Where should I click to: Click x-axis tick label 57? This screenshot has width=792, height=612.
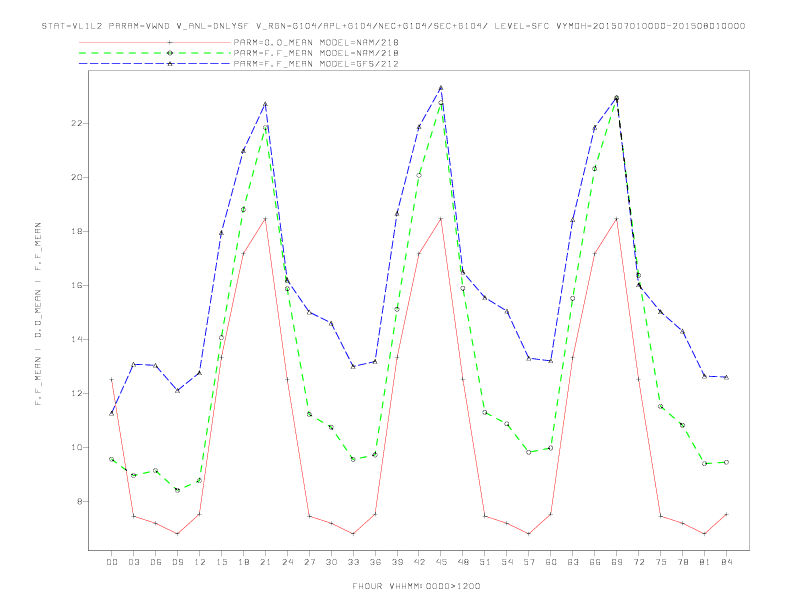pyautogui.click(x=529, y=562)
